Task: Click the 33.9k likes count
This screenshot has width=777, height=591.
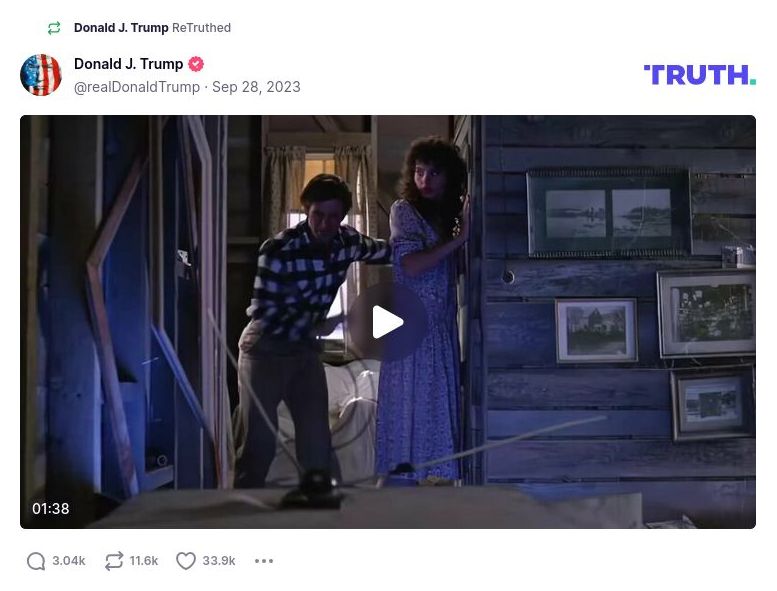Action: click(x=219, y=561)
